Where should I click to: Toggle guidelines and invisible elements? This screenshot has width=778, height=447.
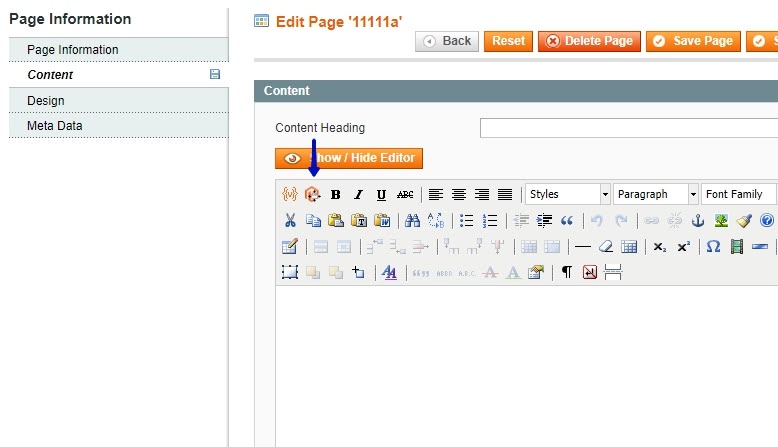629,247
